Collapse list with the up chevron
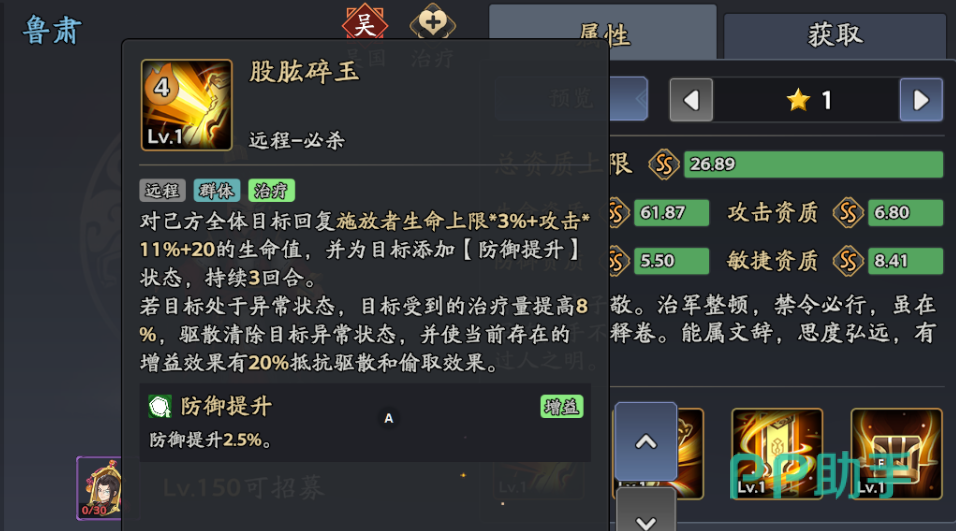956x531 pixels. click(x=646, y=441)
